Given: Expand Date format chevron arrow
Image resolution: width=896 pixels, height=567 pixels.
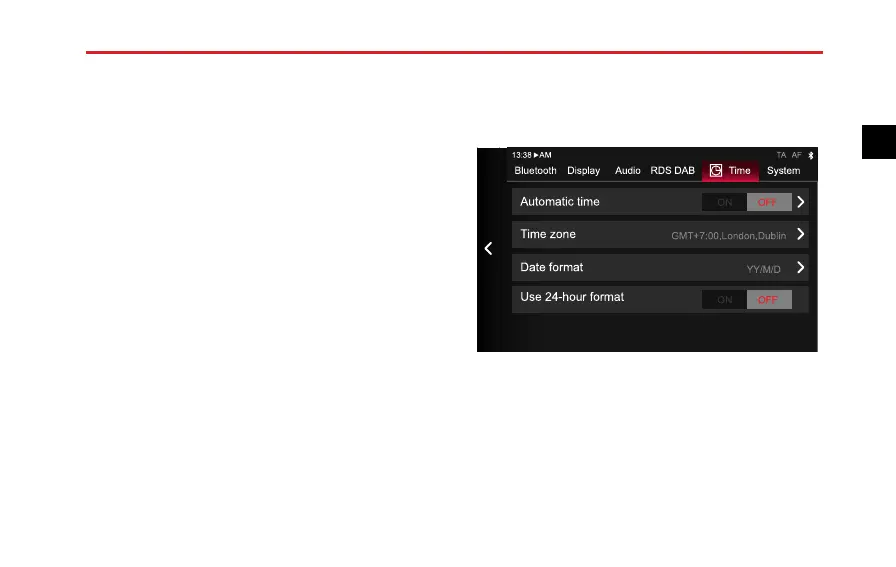Looking at the screenshot, I should (801, 267).
